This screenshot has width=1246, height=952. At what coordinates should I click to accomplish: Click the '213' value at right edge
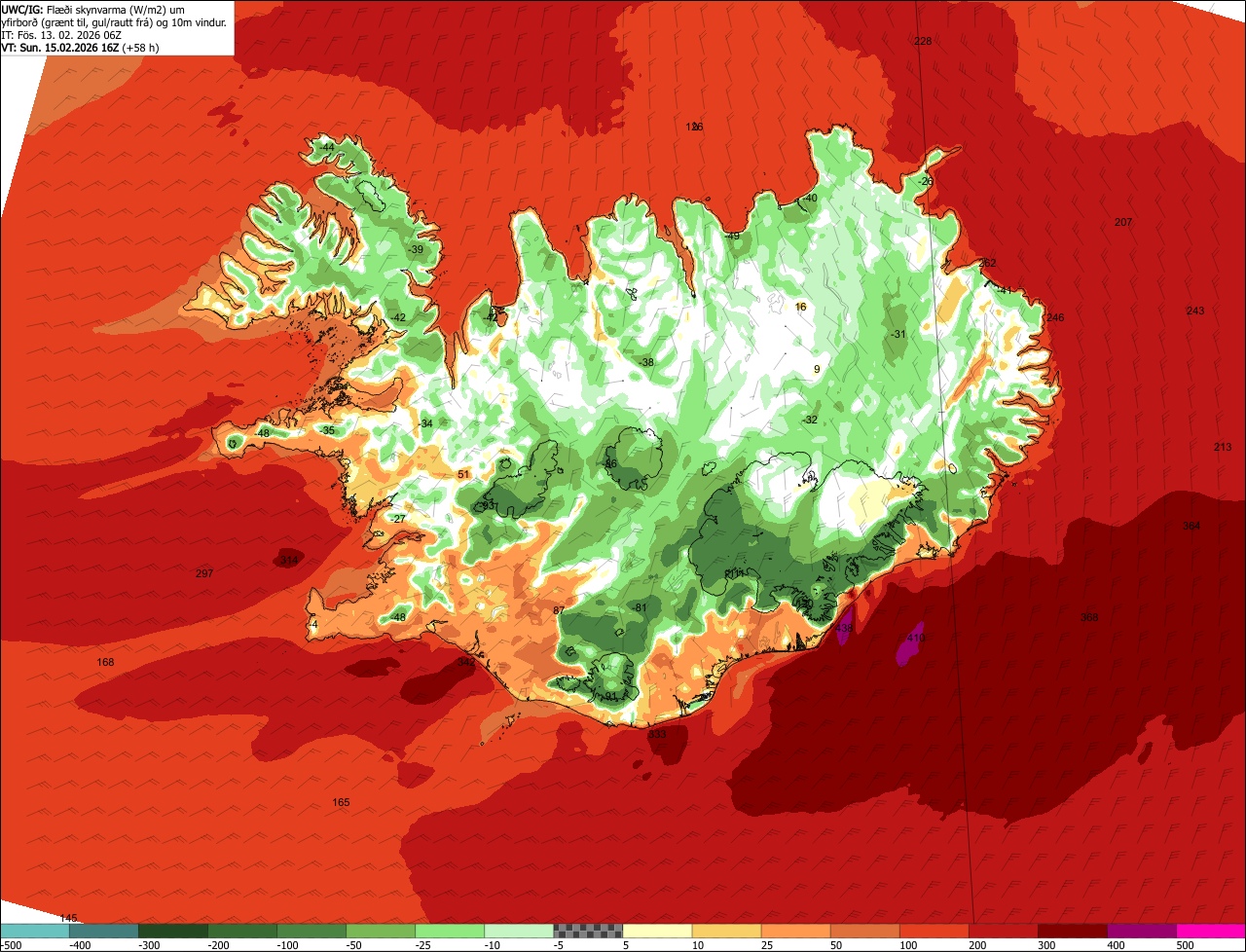point(1223,448)
